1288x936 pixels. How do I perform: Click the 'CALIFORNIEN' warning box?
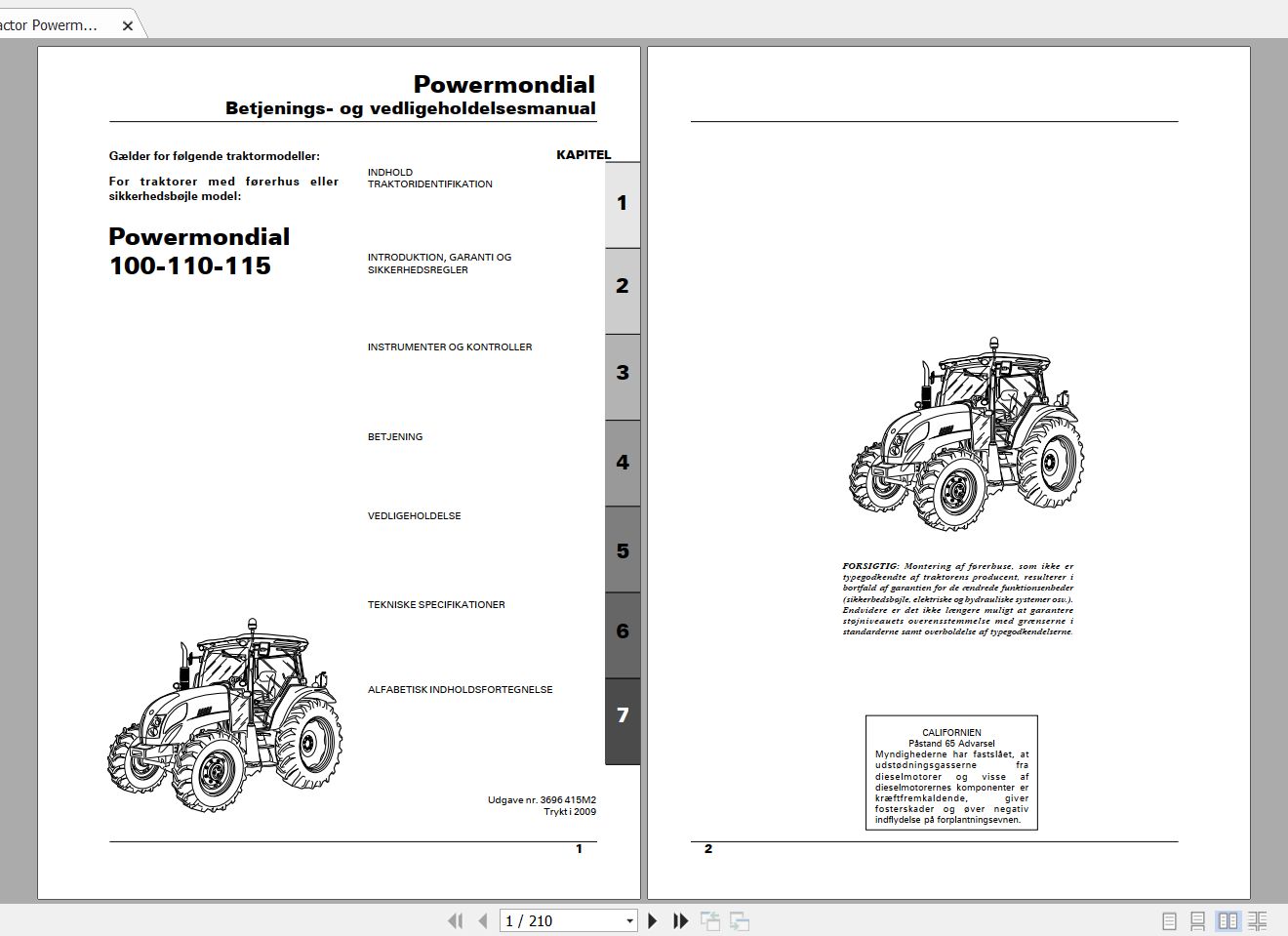click(951, 772)
